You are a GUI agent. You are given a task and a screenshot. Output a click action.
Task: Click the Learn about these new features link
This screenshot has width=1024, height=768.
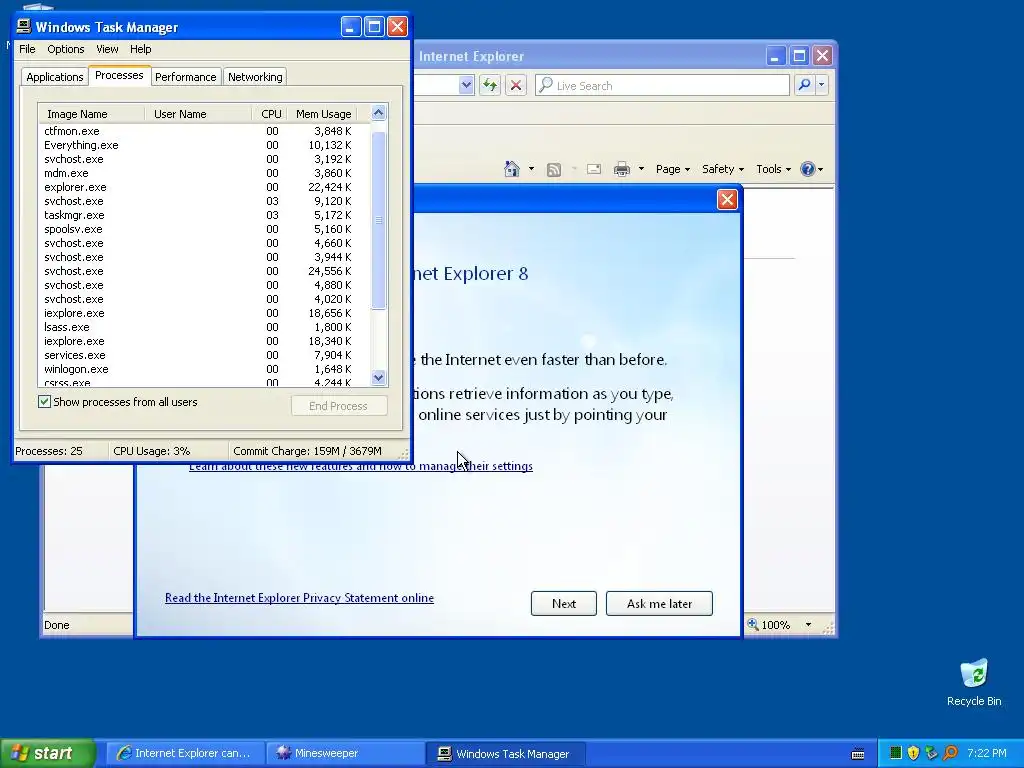pos(360,466)
